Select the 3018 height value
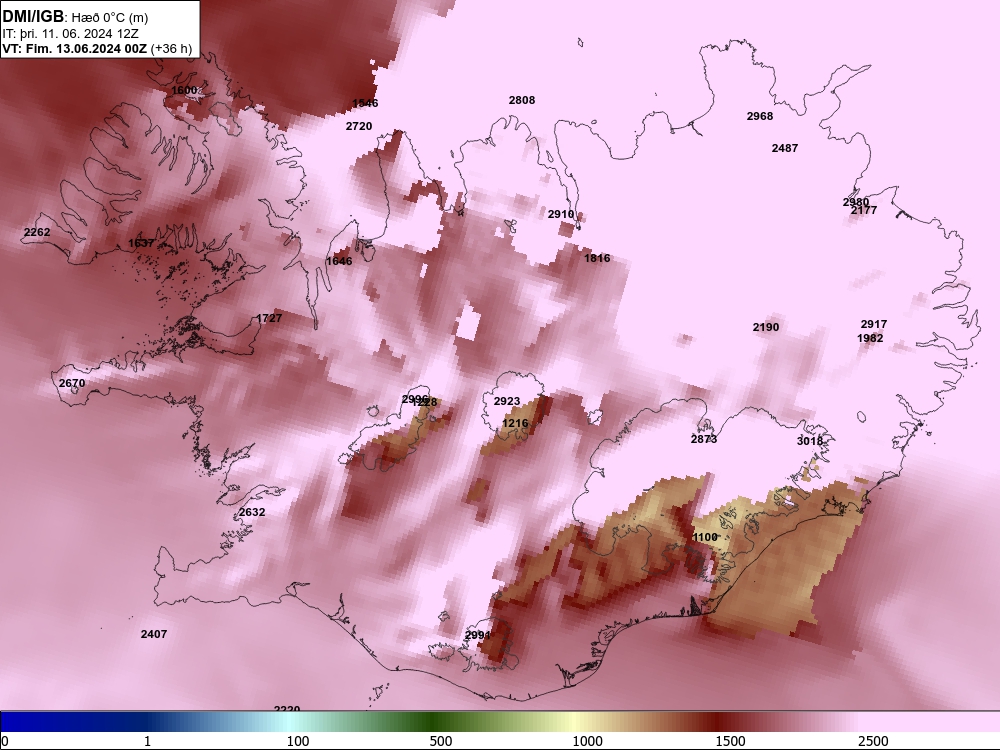1000x750 pixels. coord(810,441)
